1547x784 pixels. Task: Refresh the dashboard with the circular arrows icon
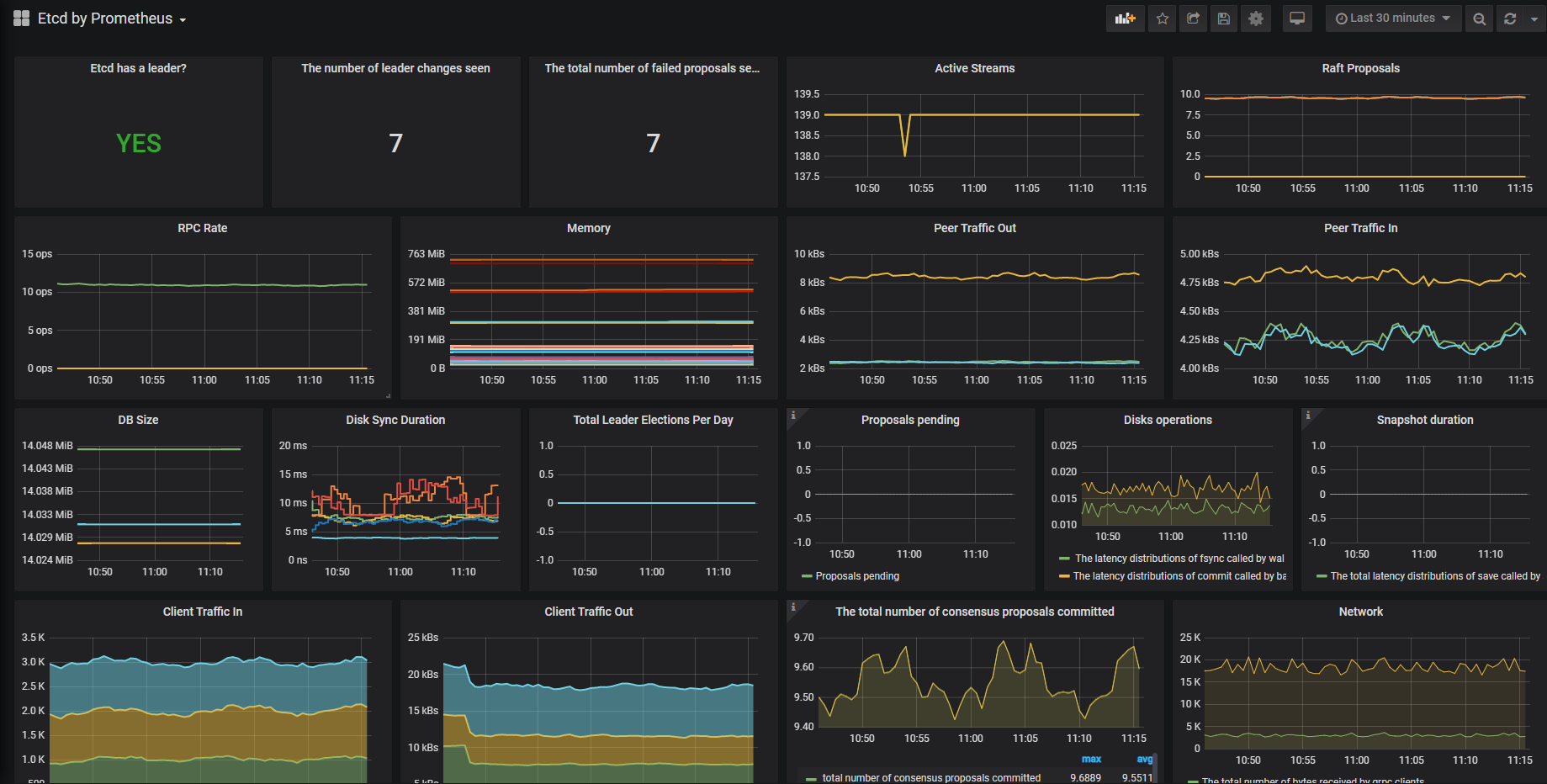(1510, 19)
